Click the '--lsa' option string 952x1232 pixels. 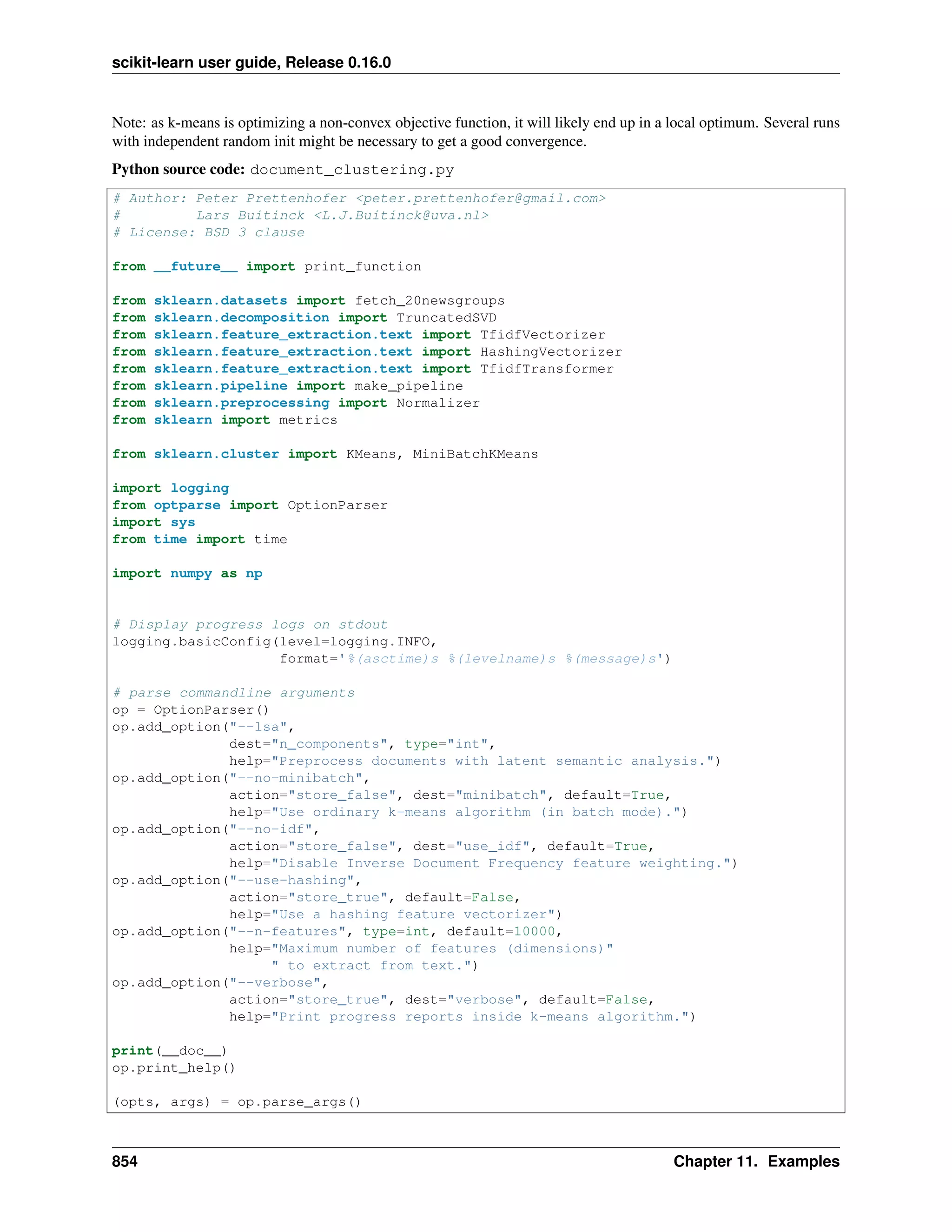tap(258, 727)
